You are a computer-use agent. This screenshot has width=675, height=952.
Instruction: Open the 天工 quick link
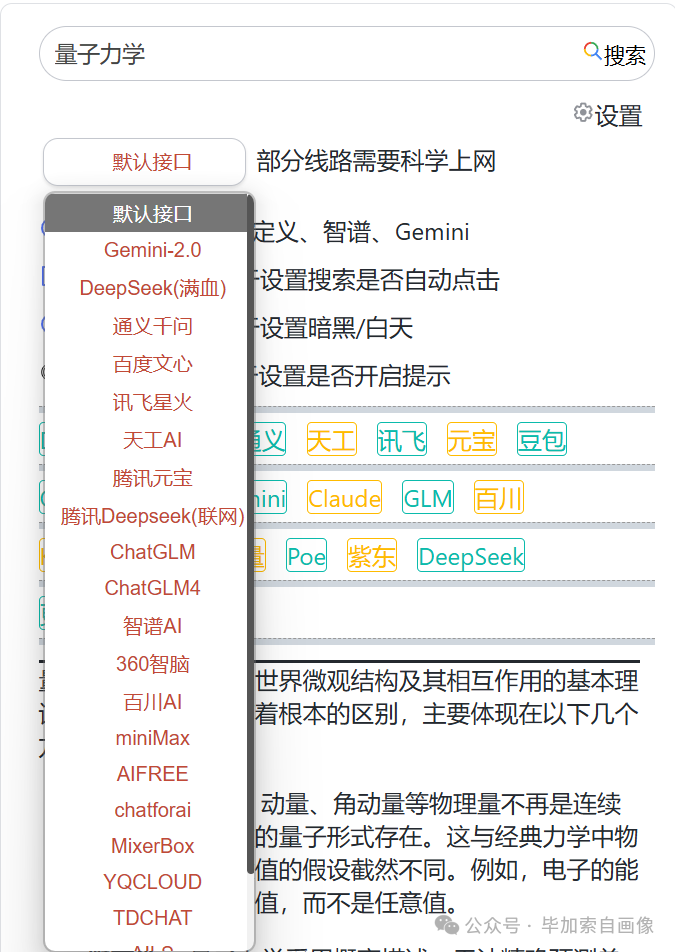tap(331, 440)
